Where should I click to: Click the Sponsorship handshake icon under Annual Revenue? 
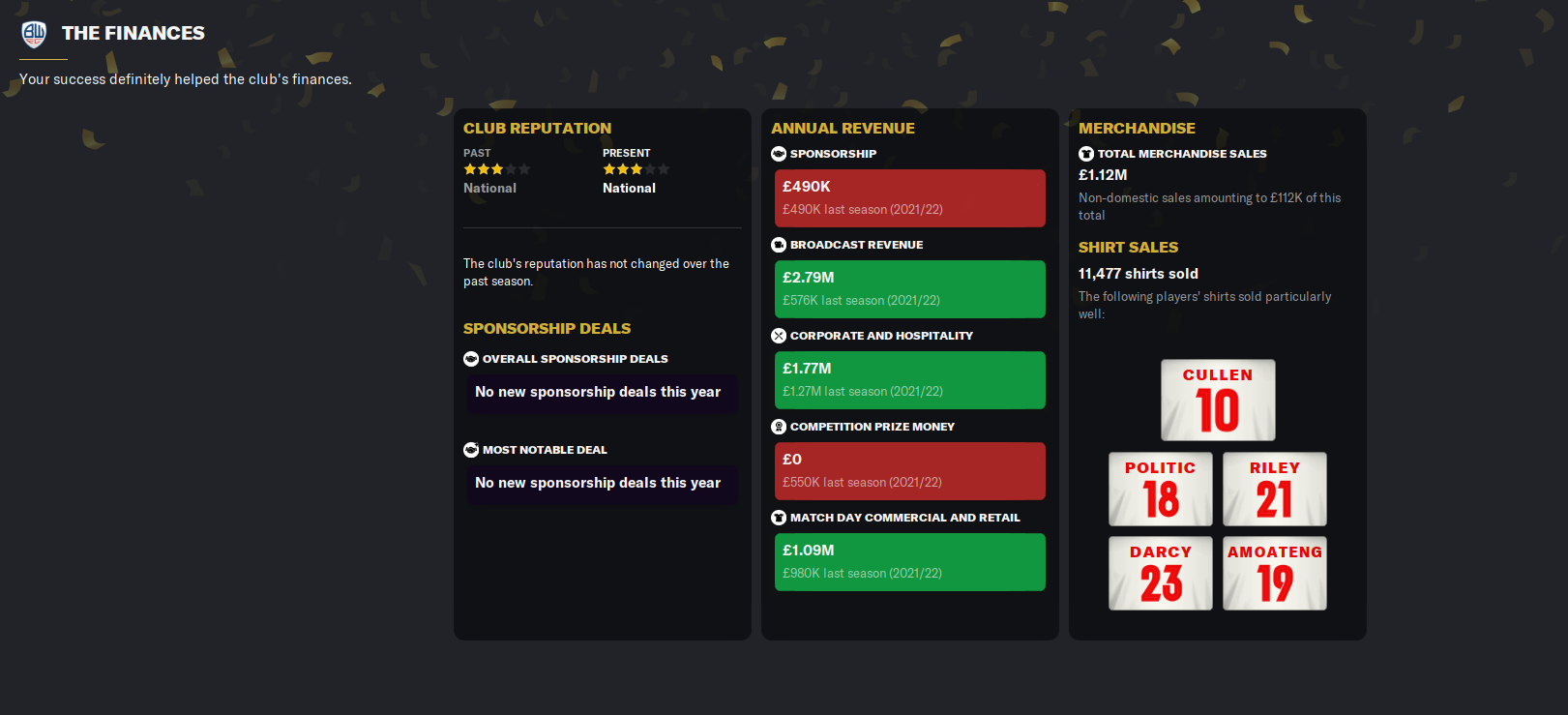click(x=779, y=154)
